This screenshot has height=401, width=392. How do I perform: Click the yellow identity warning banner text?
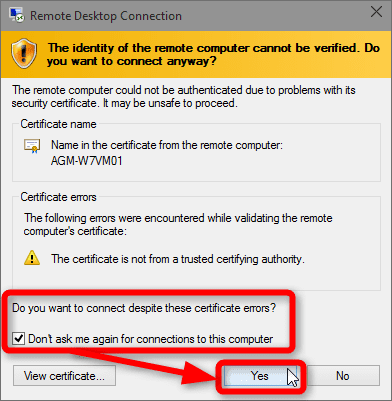coord(213,54)
